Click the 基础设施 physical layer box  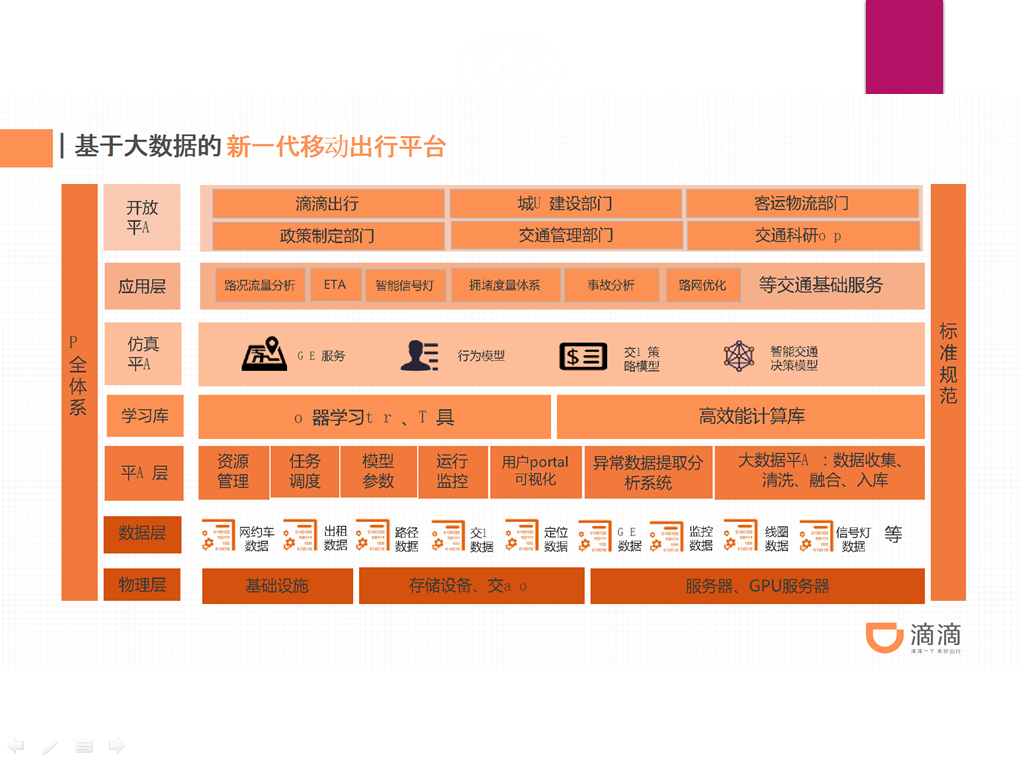277,586
